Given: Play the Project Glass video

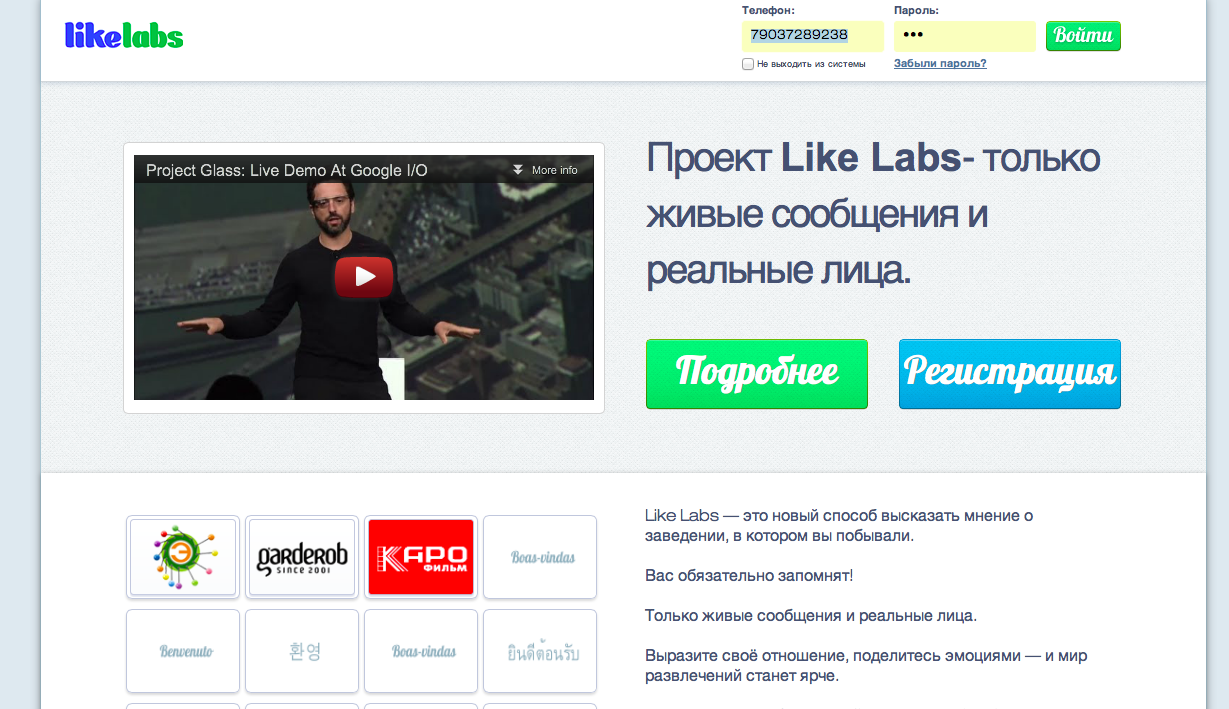Looking at the screenshot, I should [364, 277].
